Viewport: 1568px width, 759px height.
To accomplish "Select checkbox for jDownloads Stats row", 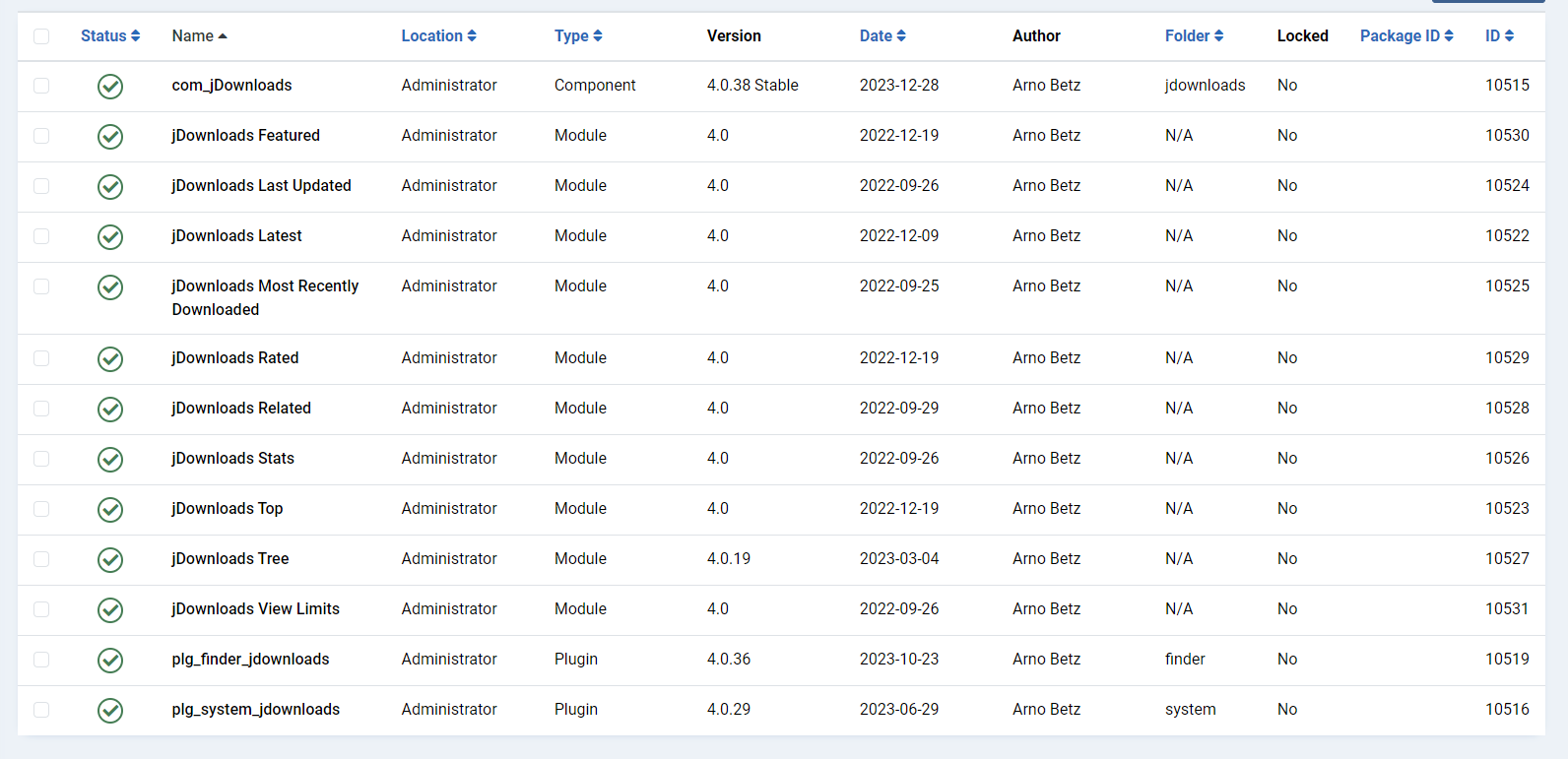I will [x=41, y=459].
